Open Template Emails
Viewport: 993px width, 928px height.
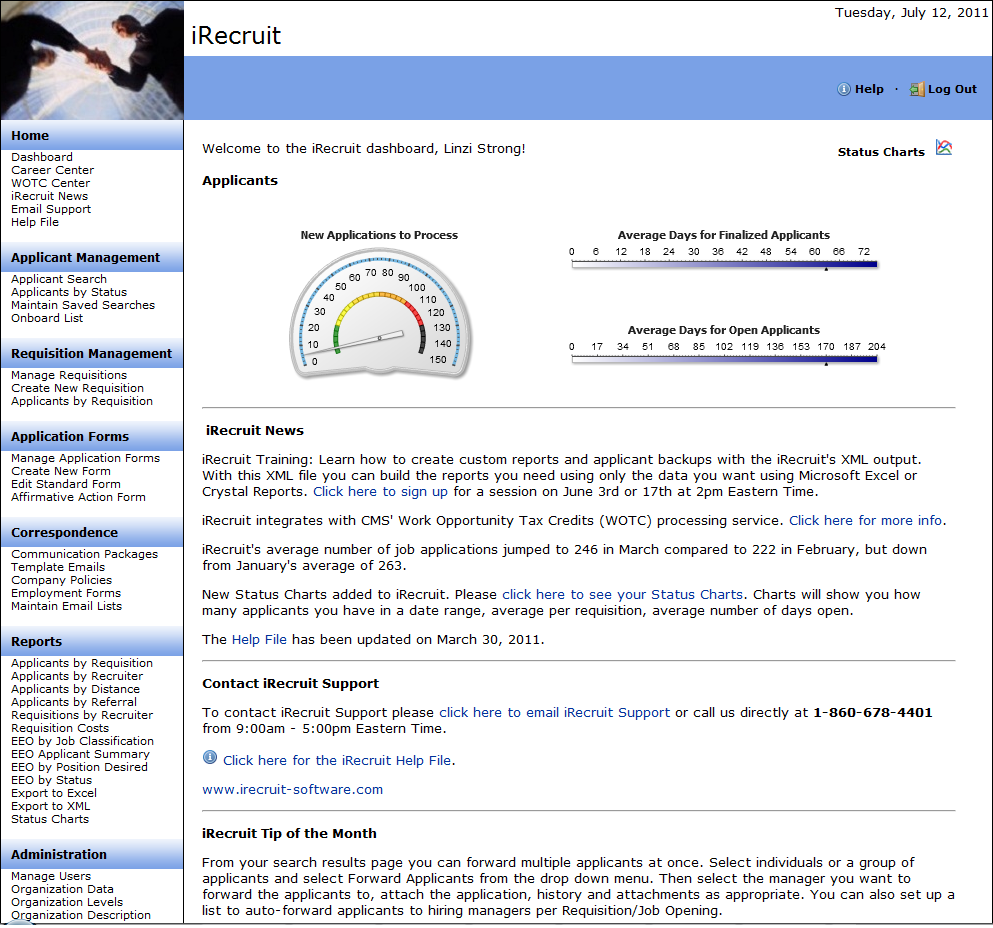(58, 567)
